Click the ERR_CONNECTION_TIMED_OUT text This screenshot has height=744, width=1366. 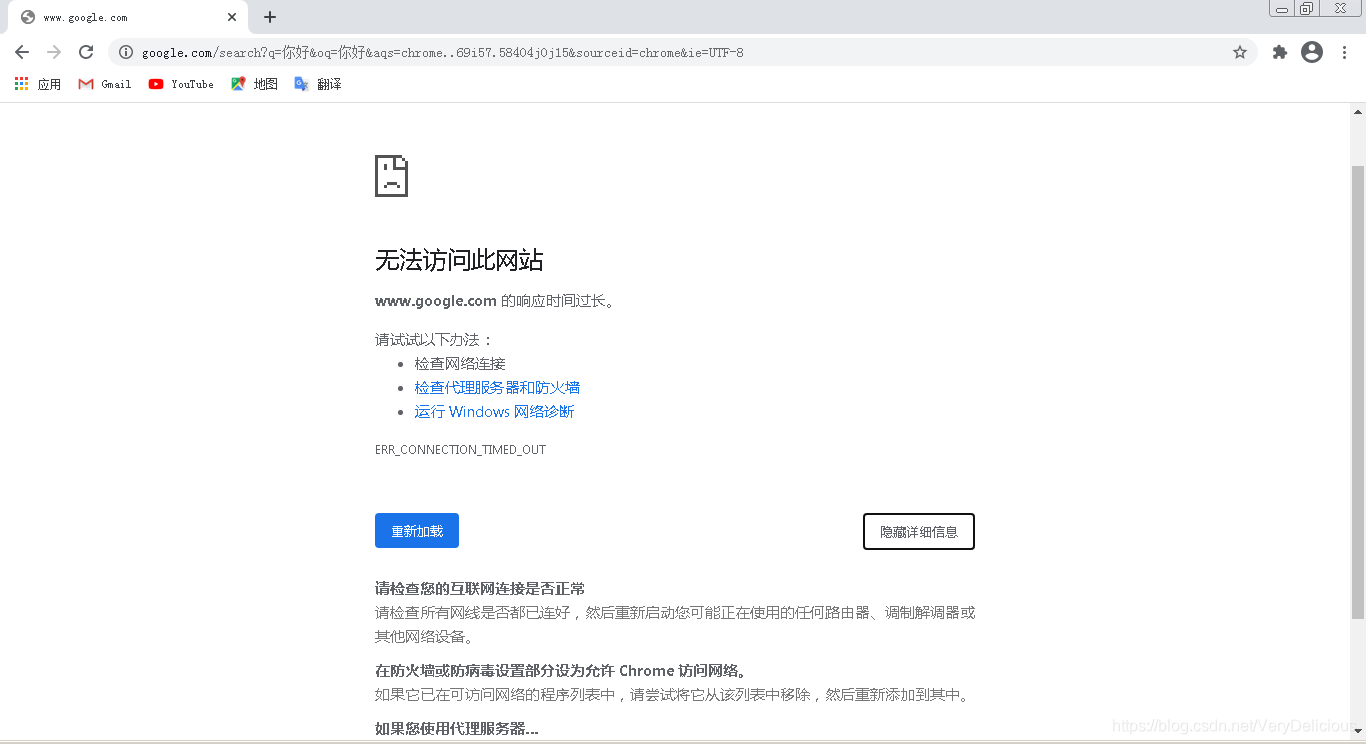pyautogui.click(x=460, y=450)
